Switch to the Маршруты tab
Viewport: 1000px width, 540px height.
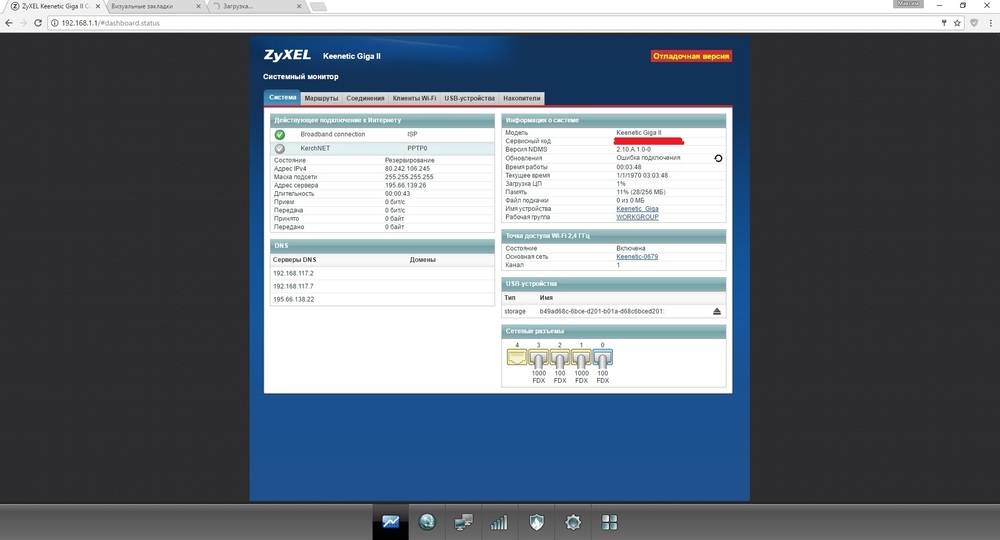coord(321,98)
